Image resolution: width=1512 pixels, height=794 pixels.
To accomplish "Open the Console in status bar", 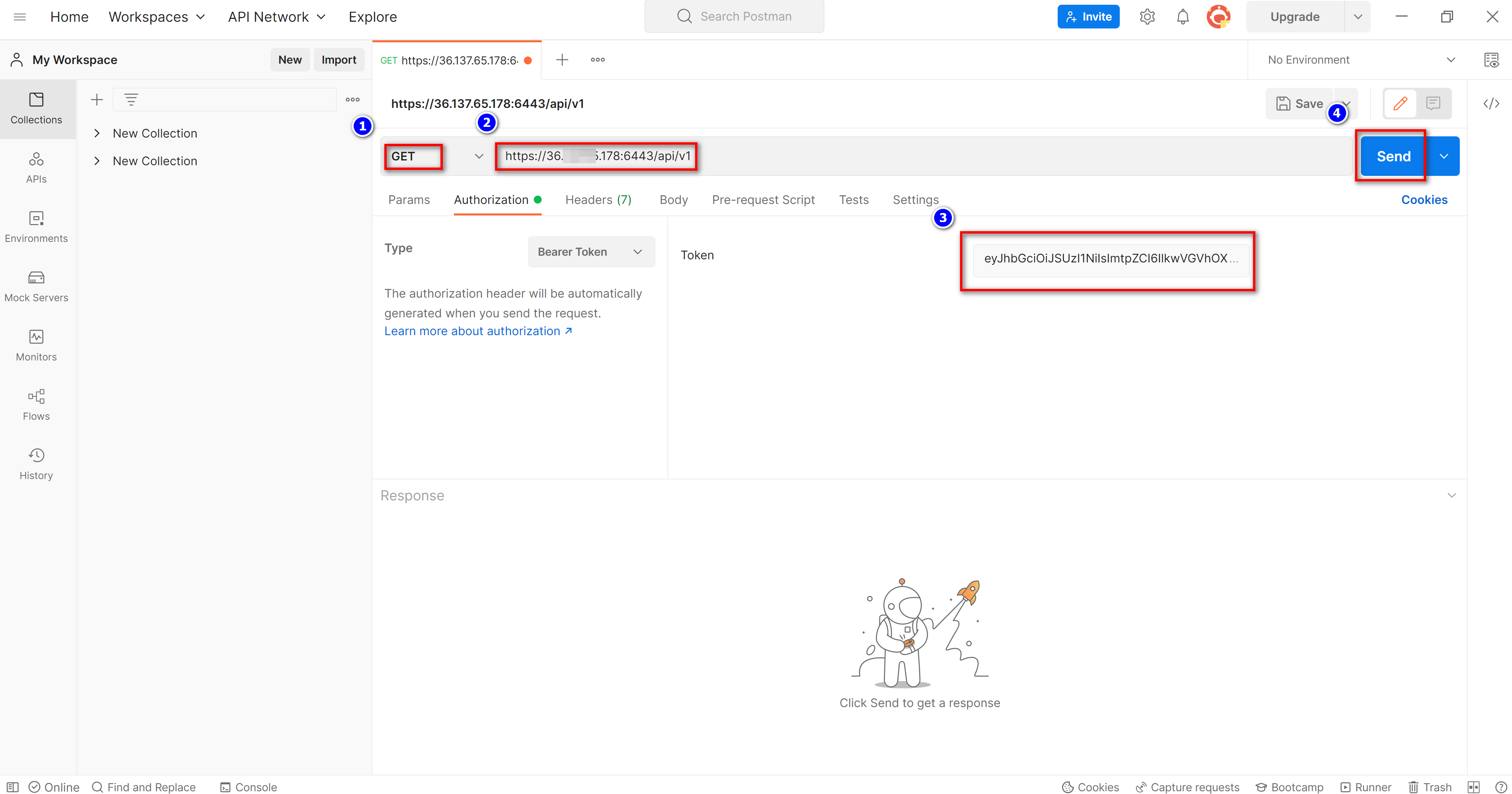I will tap(248, 787).
